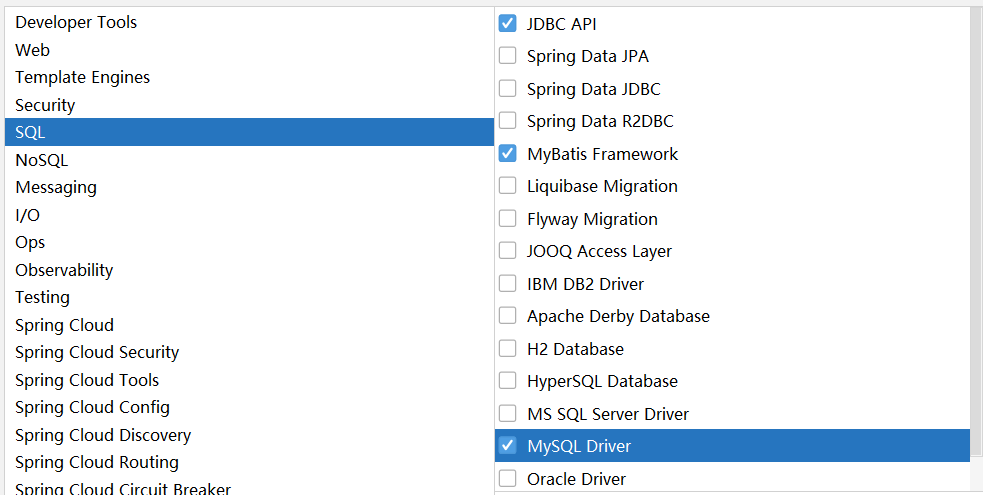The image size is (983, 495).
Task: Enable the IBM DB2 Driver checkbox
Action: pyautogui.click(x=507, y=284)
